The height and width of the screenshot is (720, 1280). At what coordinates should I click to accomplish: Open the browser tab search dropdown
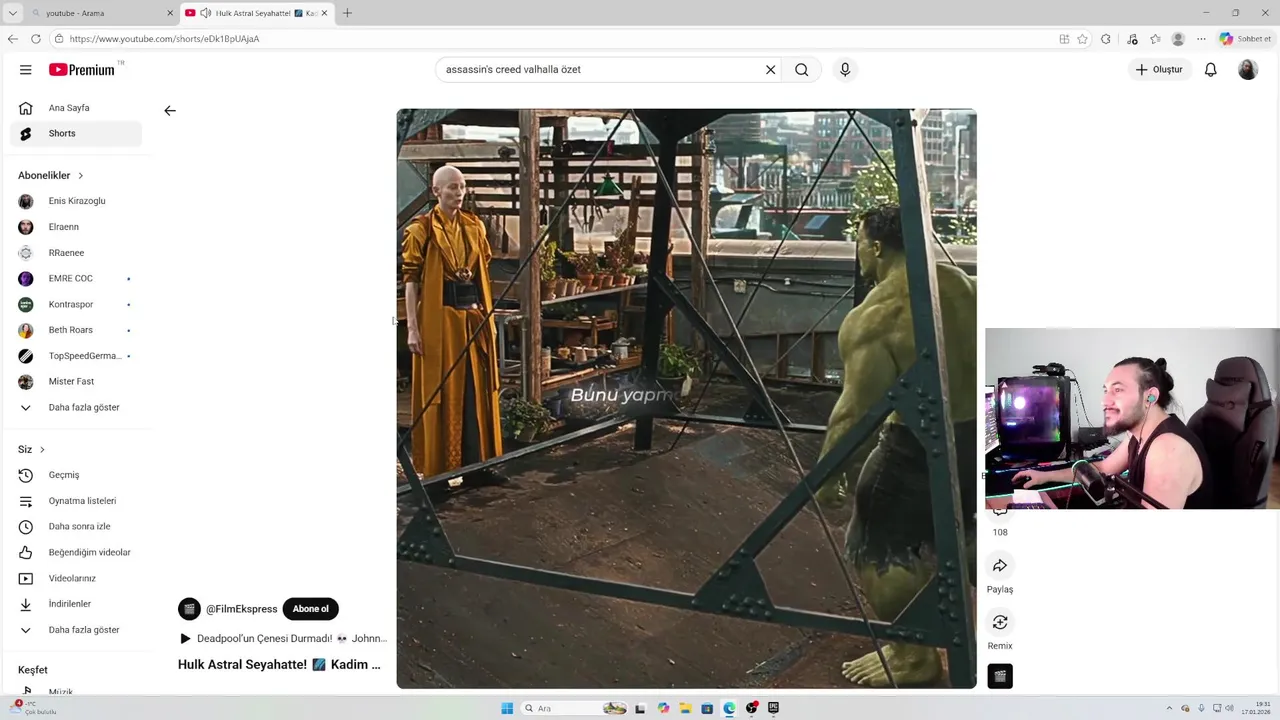(x=12, y=13)
